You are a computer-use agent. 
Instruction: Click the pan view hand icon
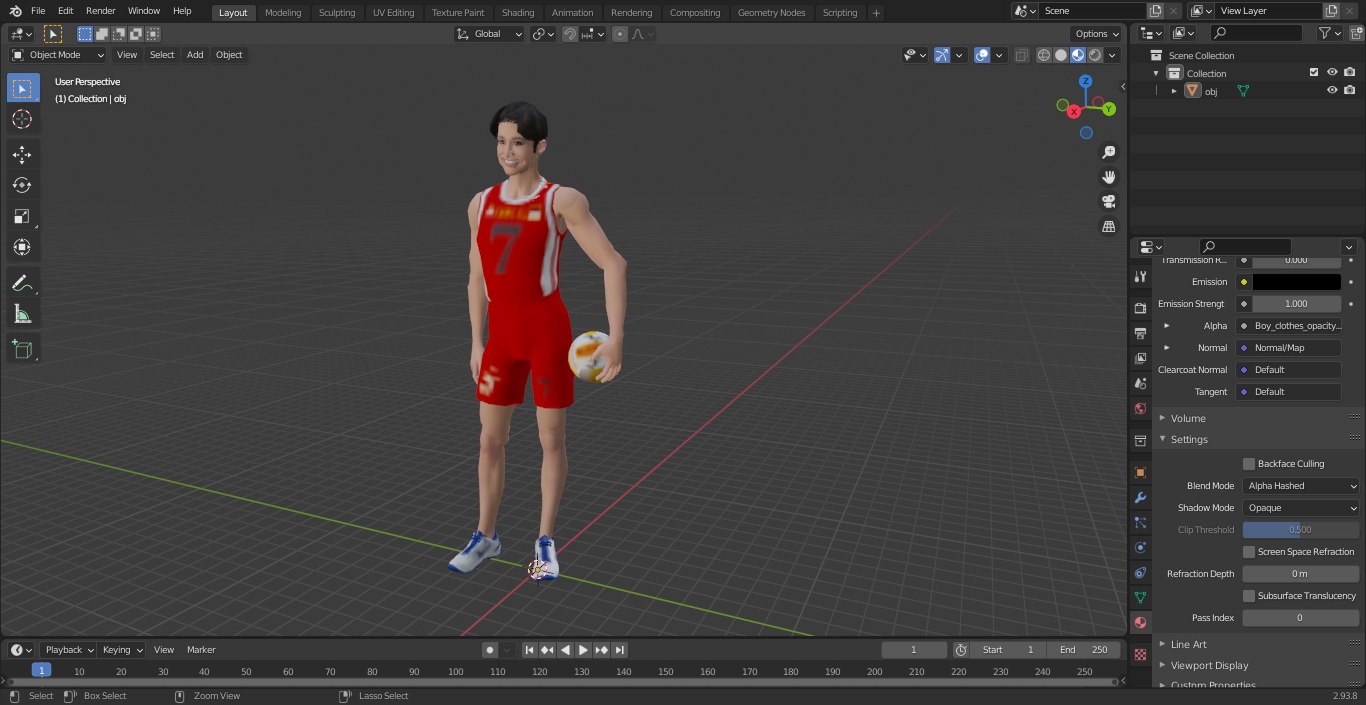point(1108,177)
